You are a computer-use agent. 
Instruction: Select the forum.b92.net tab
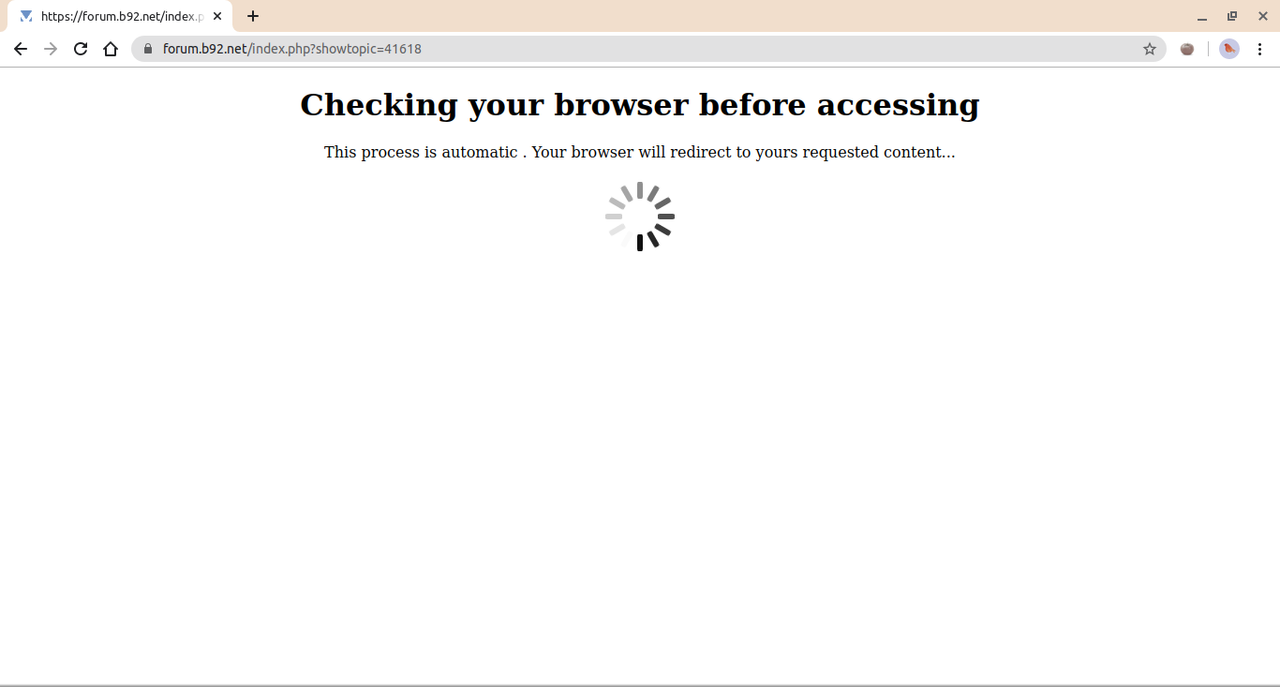(121, 16)
